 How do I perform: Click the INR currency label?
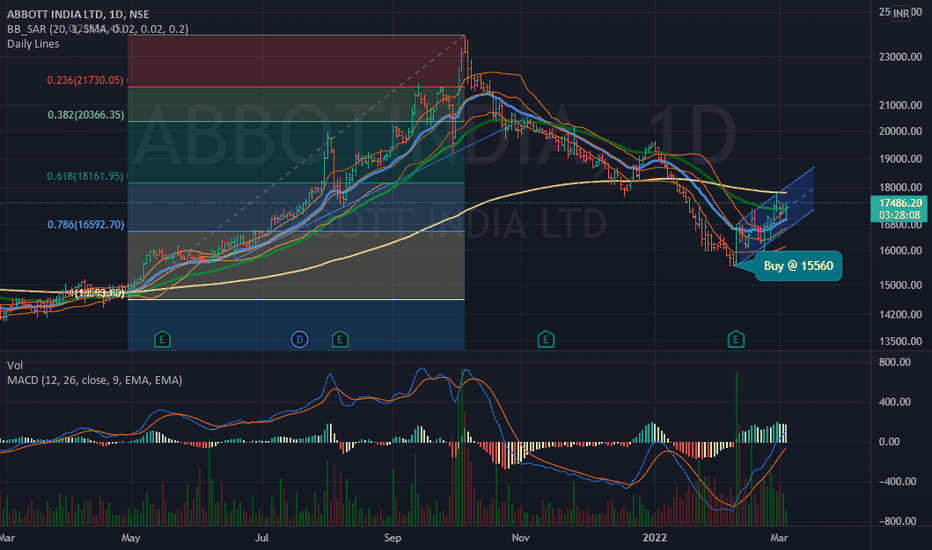point(901,13)
